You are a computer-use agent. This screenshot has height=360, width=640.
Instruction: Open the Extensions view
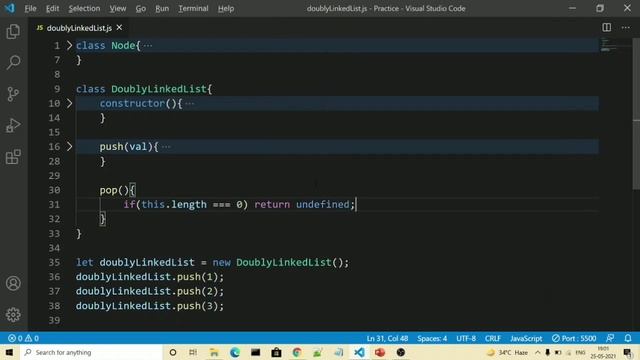pyautogui.click(x=13, y=157)
